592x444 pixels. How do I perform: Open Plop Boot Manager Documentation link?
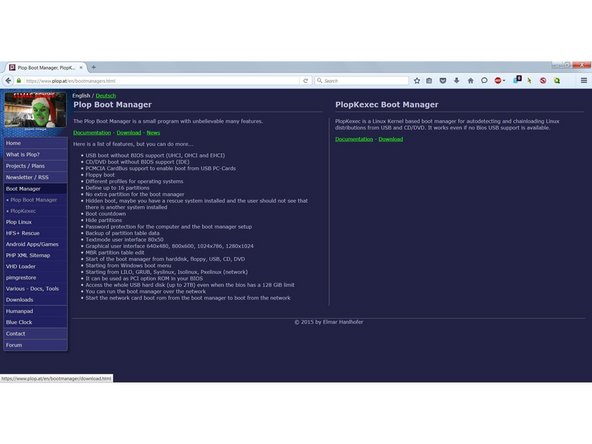(x=92, y=133)
